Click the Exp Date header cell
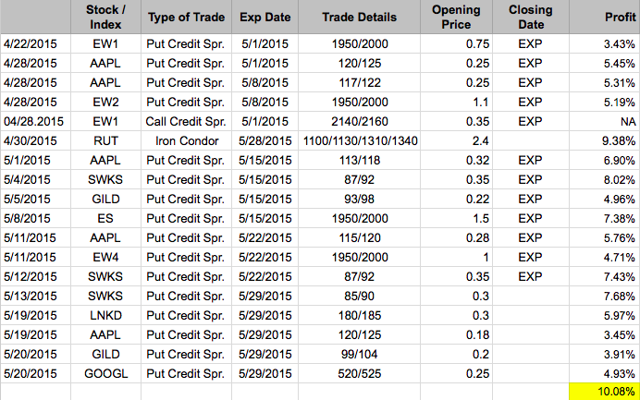640x400 pixels. point(265,17)
